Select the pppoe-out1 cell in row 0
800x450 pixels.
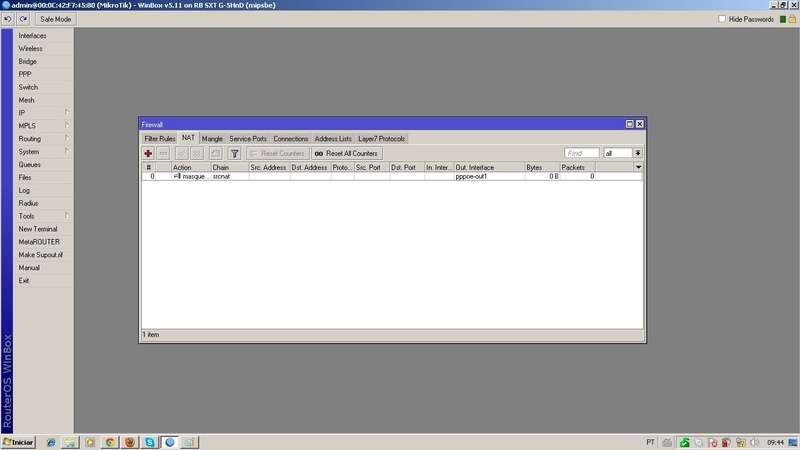click(489, 176)
